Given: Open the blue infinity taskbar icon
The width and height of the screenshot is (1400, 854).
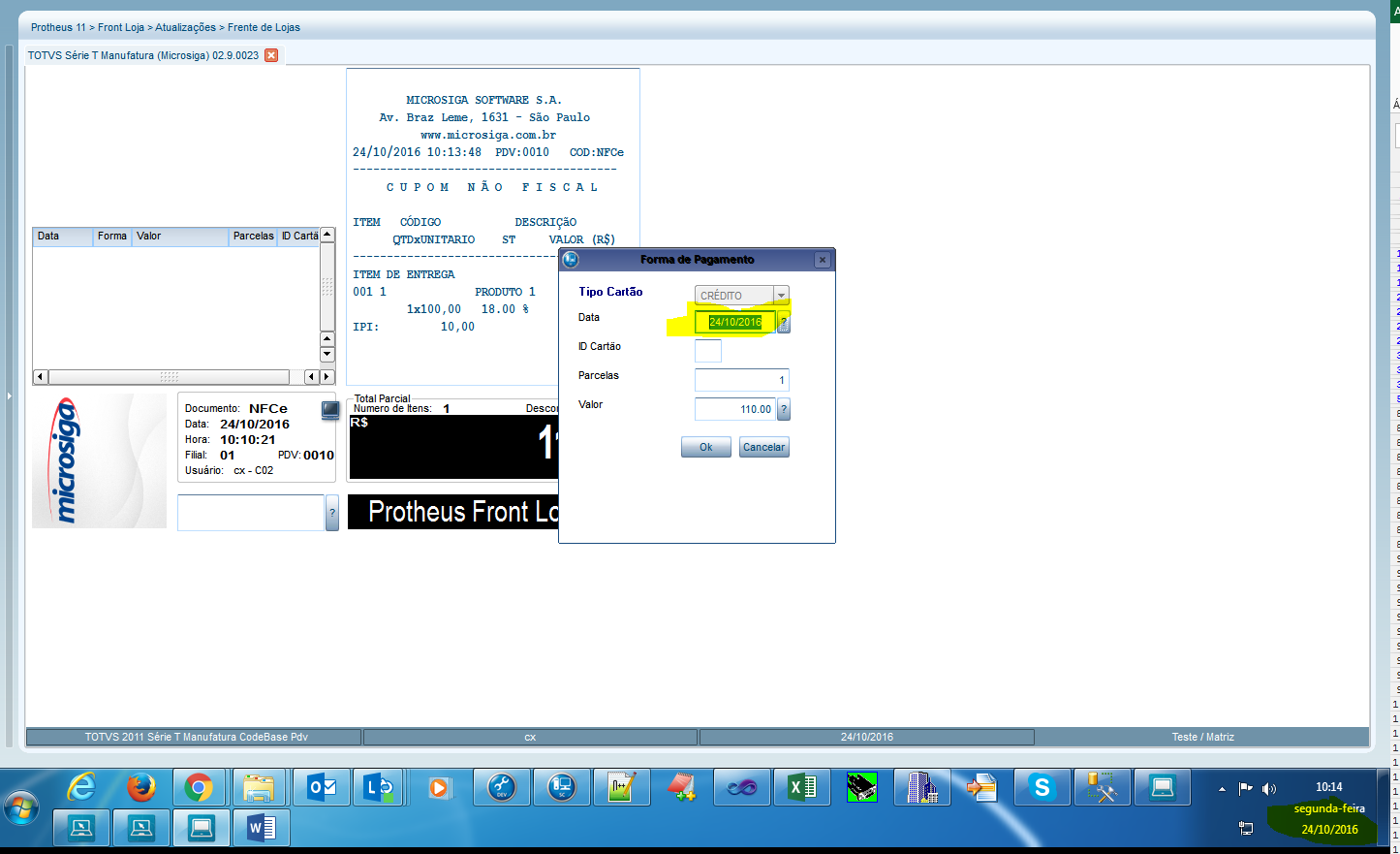Looking at the screenshot, I should 742,787.
